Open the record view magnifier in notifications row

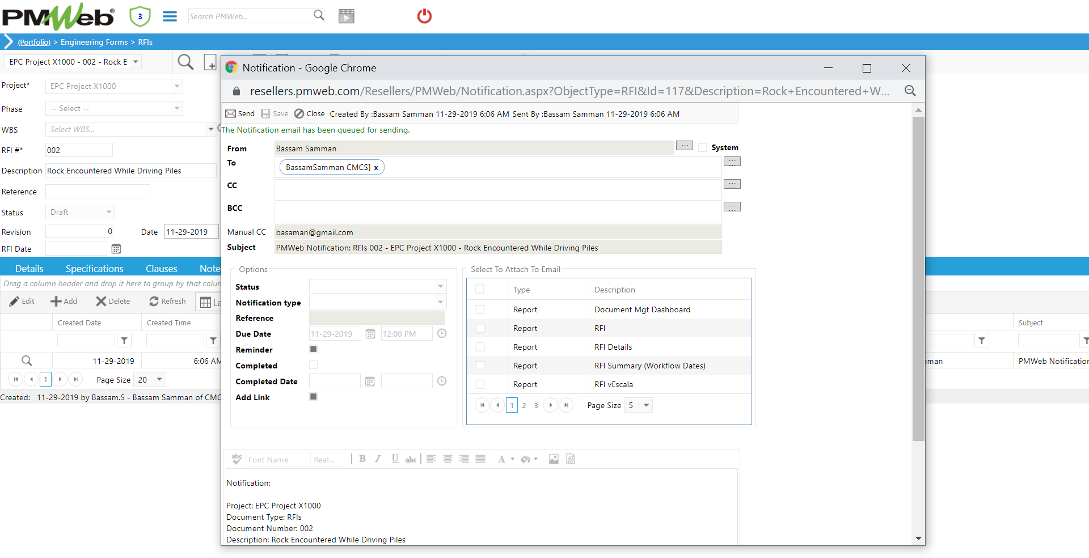click(x=26, y=361)
